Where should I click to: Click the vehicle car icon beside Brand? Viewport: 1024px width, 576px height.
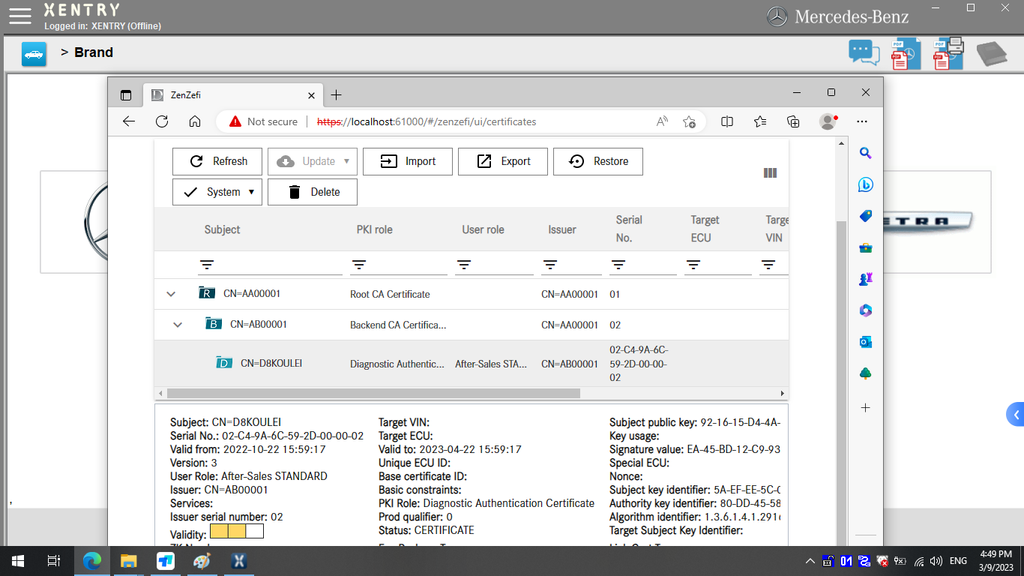point(34,54)
